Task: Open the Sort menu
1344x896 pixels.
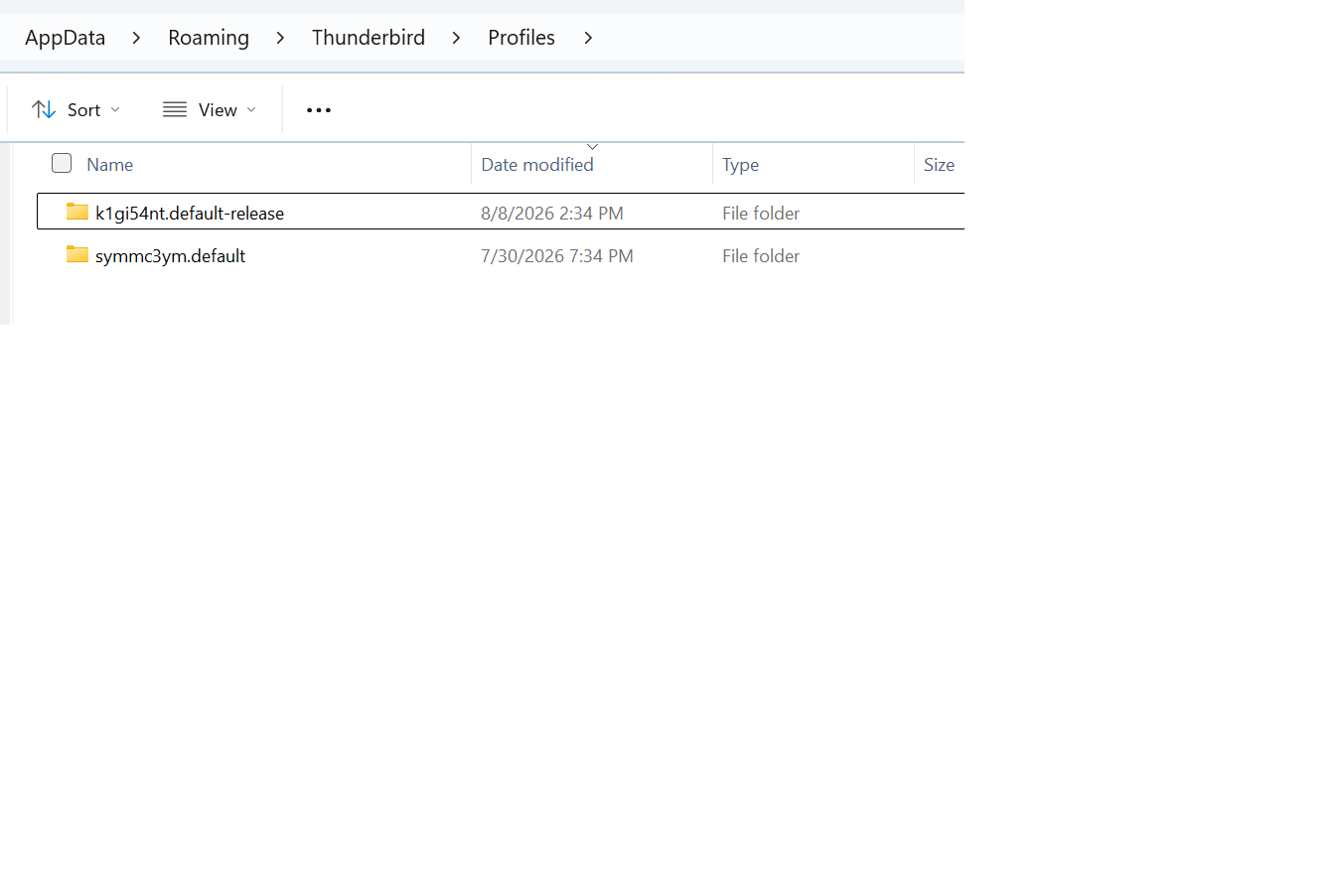Action: coord(75,110)
